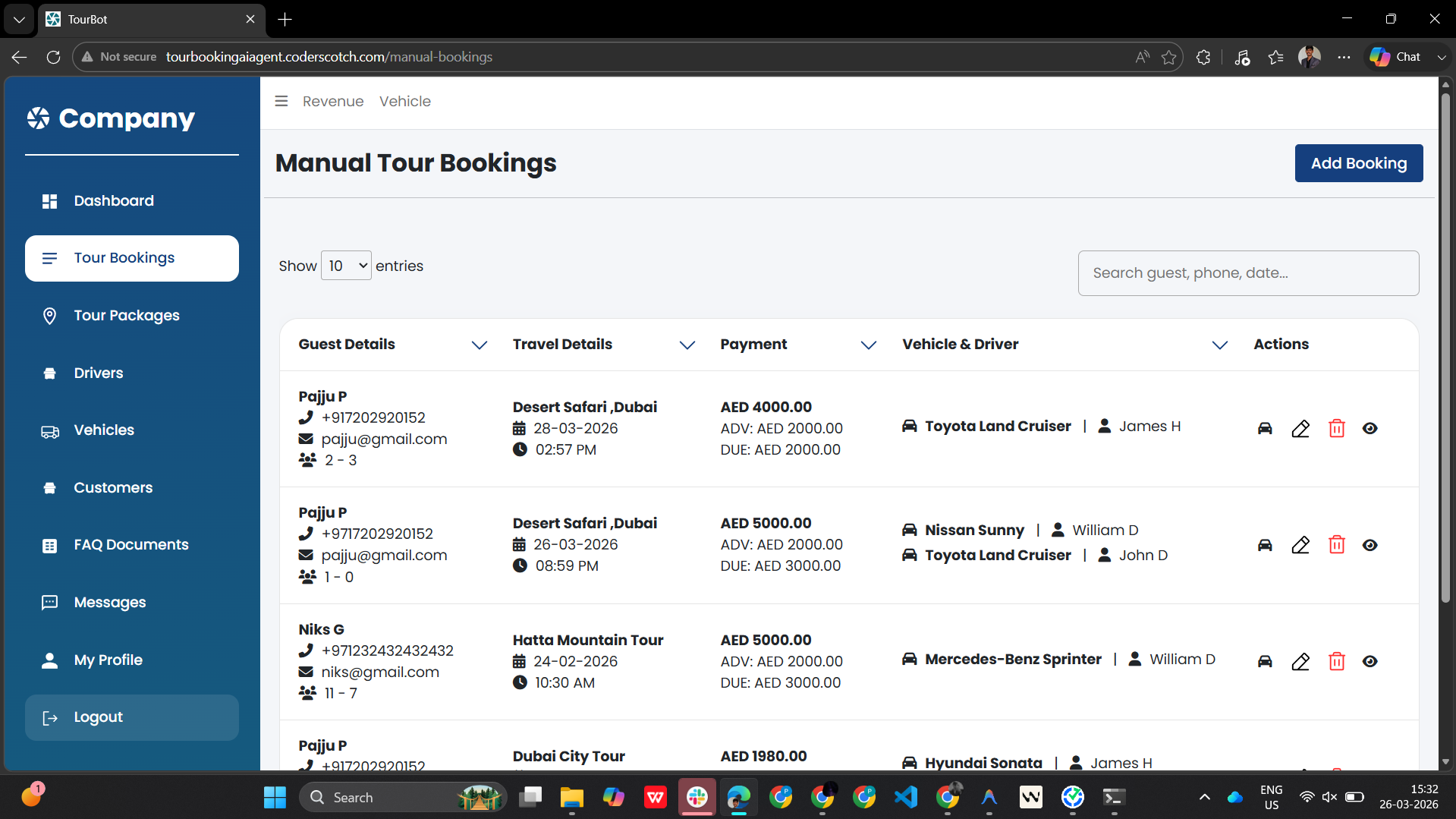Open browser extensions icon
The width and height of the screenshot is (1456, 819).
(x=1203, y=57)
